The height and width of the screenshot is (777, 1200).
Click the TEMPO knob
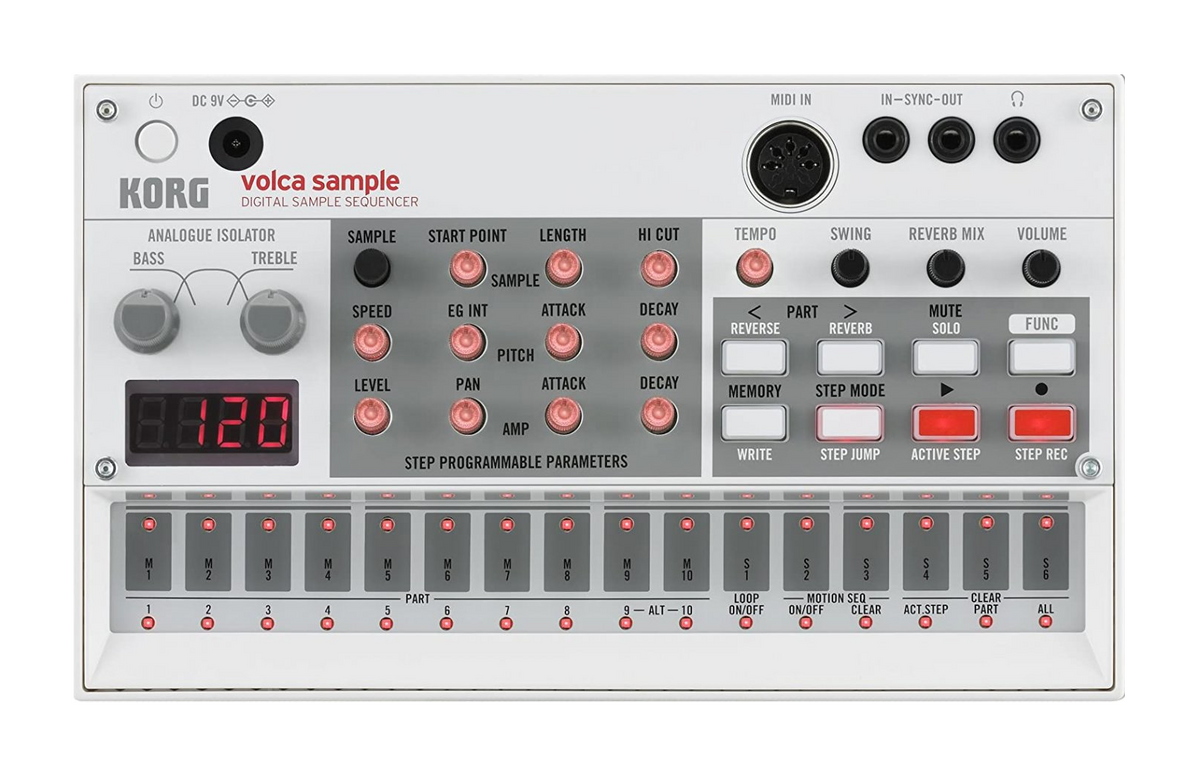tap(754, 267)
